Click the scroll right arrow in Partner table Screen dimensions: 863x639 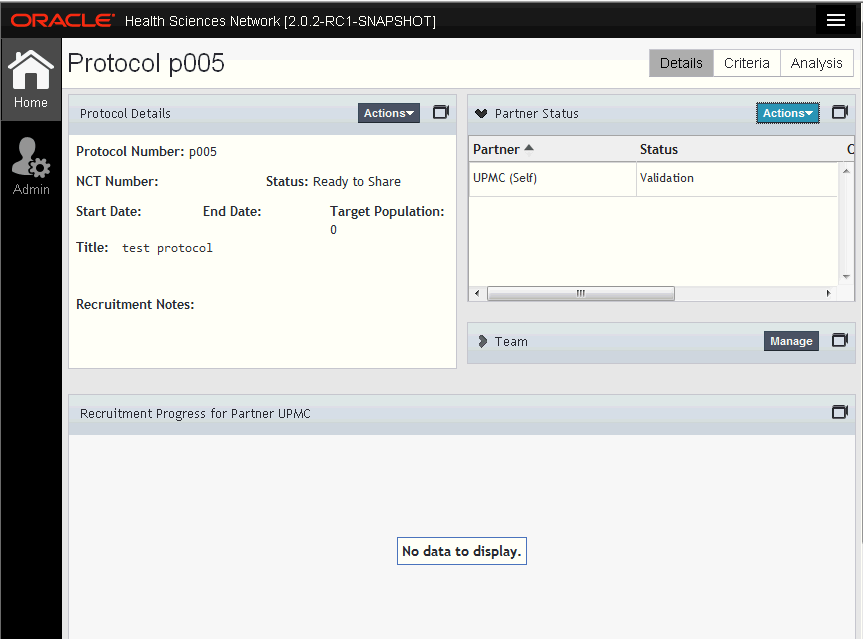[x=828, y=293]
